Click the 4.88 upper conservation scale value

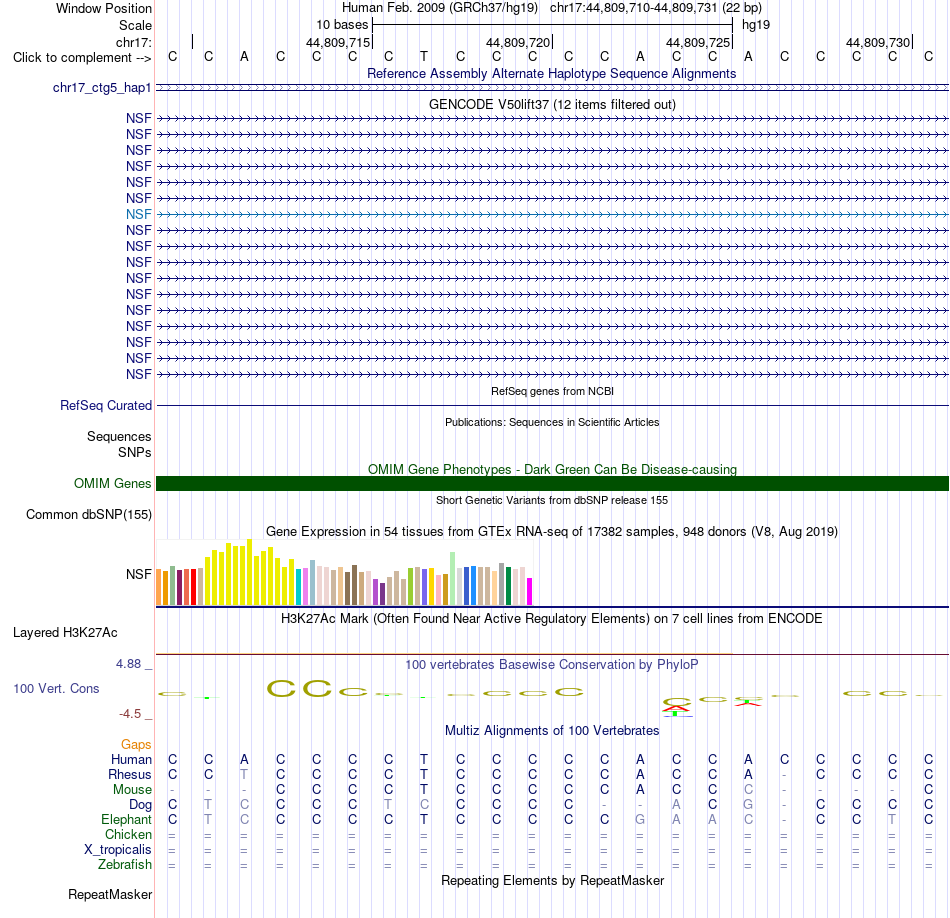[x=128, y=664]
